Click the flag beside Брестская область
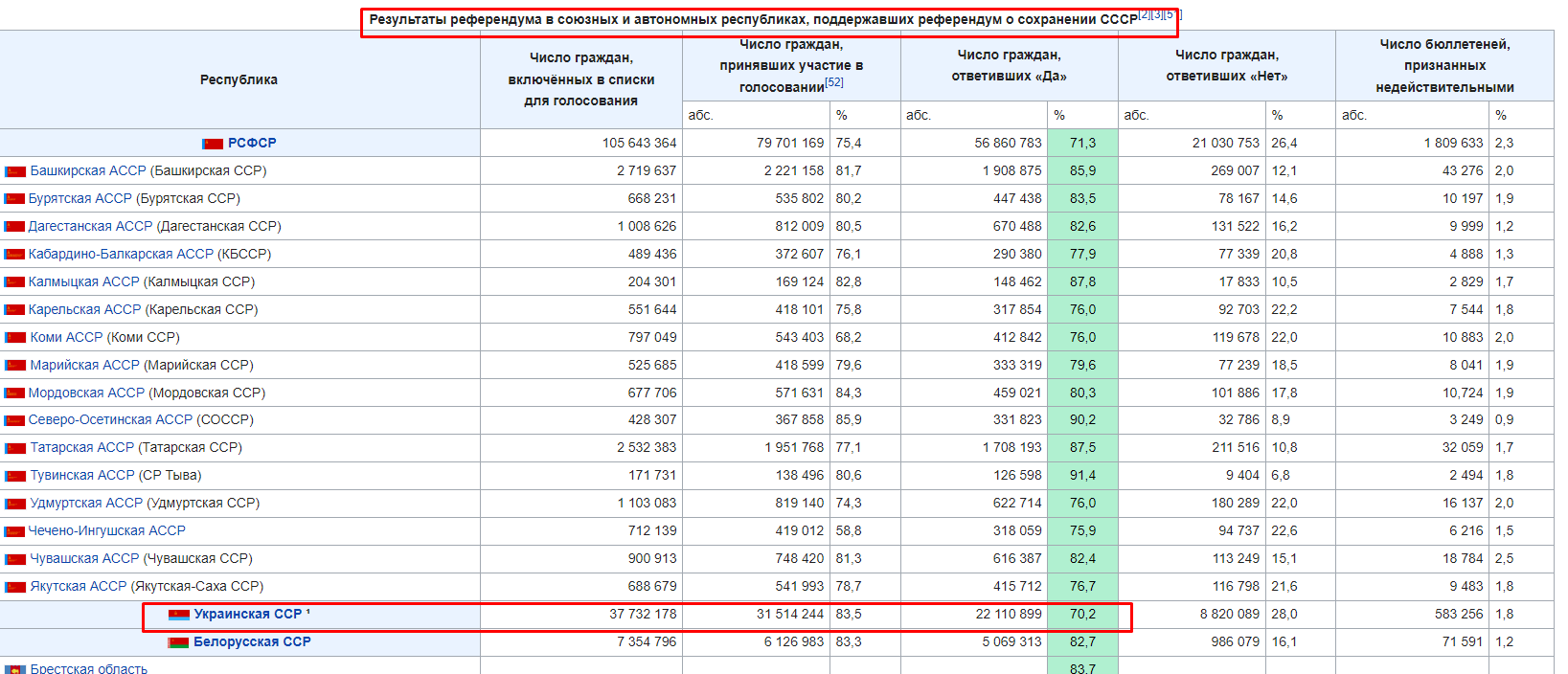The height and width of the screenshot is (674, 1568). tap(15, 669)
